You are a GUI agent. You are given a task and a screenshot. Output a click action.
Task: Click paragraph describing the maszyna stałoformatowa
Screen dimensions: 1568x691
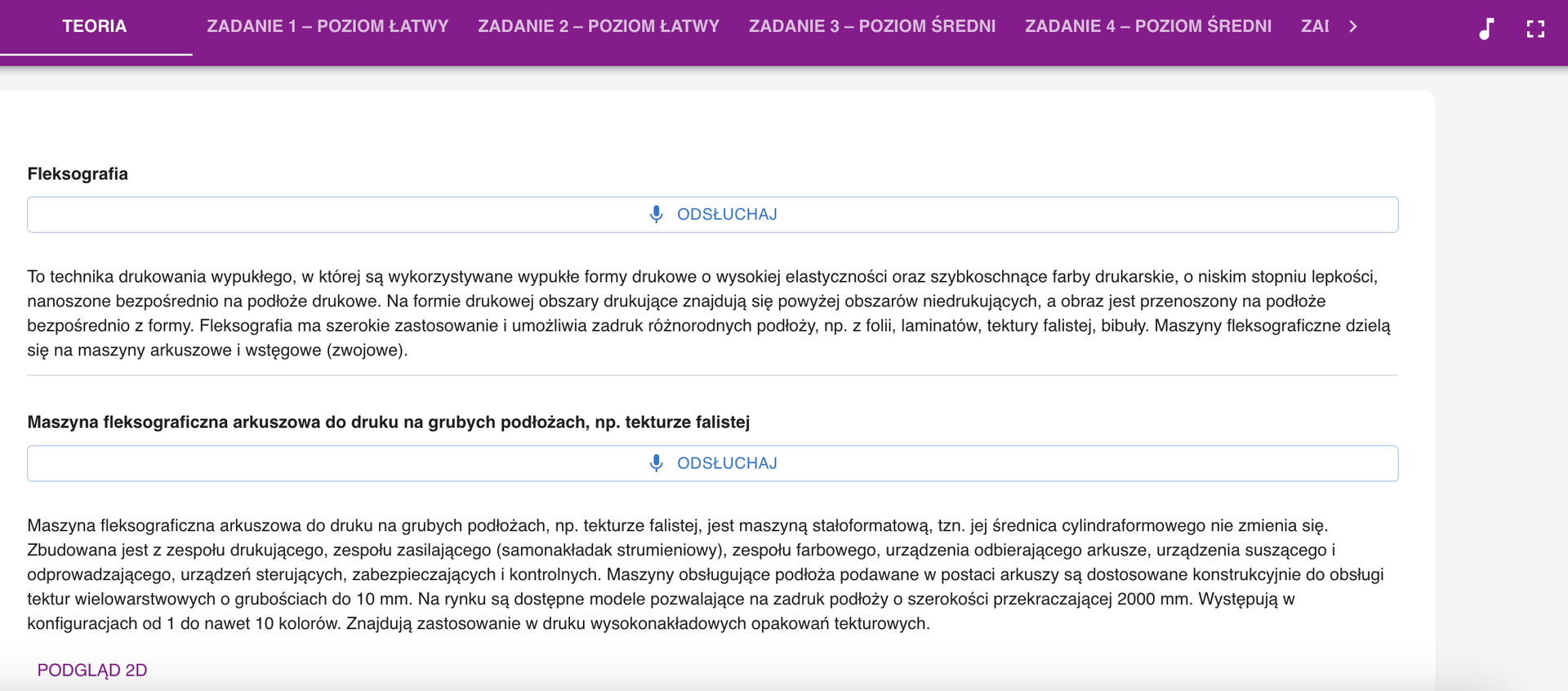(x=702, y=574)
